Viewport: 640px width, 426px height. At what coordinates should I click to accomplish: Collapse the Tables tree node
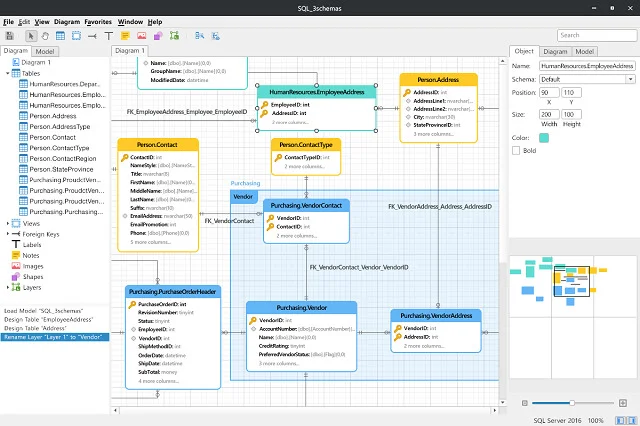pyautogui.click(x=7, y=73)
